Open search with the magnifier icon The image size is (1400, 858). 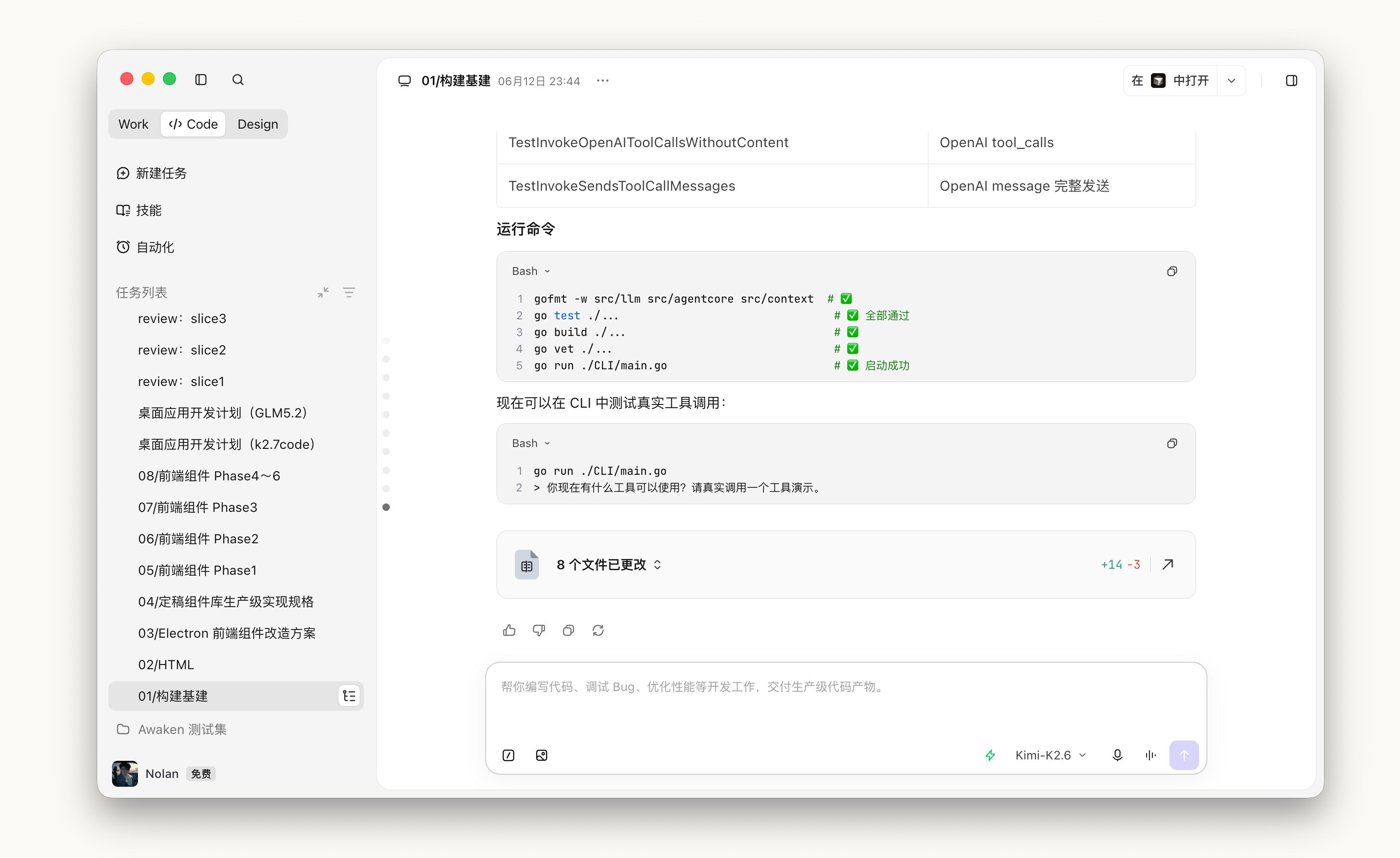coord(238,80)
